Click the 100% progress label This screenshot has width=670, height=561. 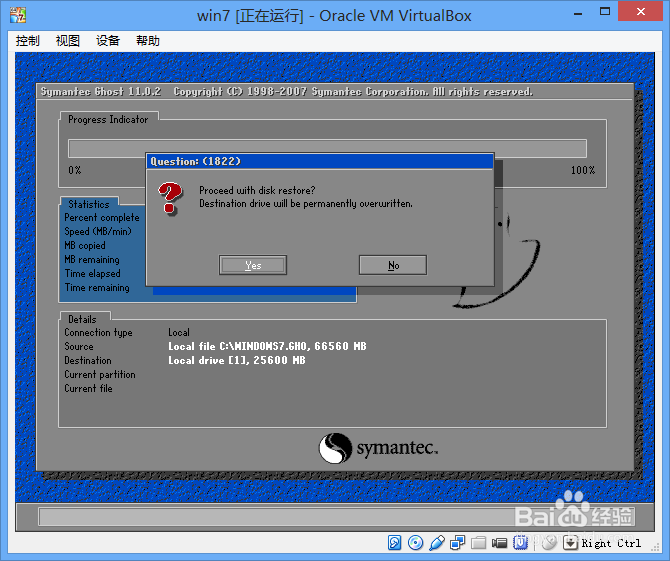coord(583,170)
